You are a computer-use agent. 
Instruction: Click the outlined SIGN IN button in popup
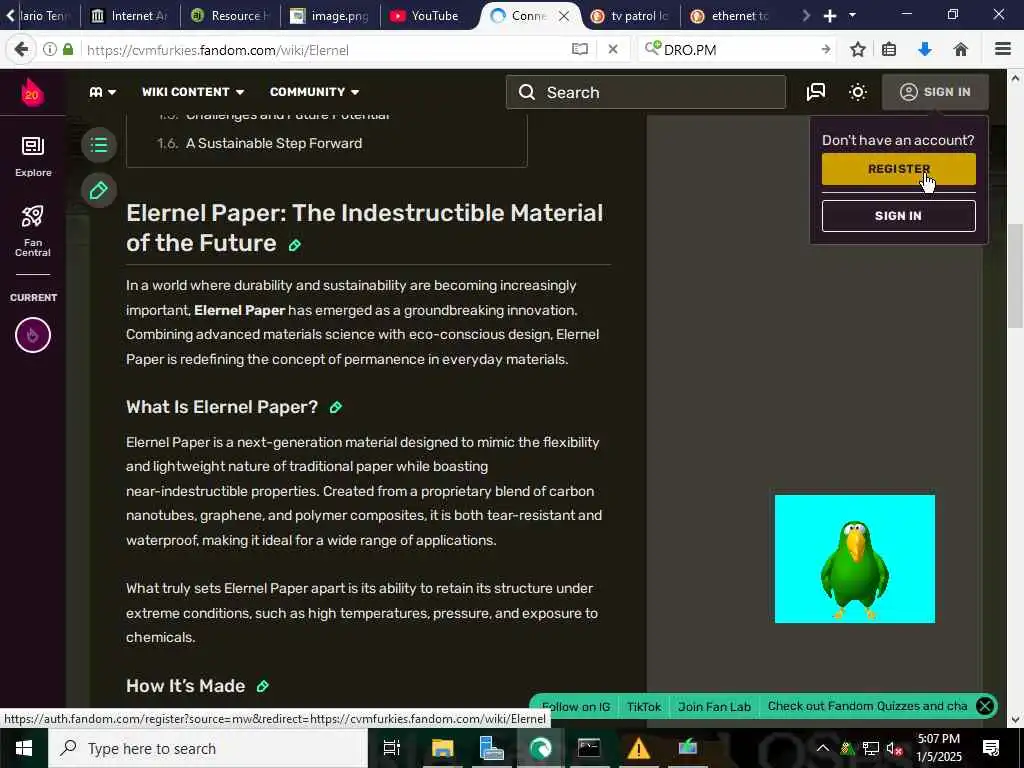click(x=899, y=216)
